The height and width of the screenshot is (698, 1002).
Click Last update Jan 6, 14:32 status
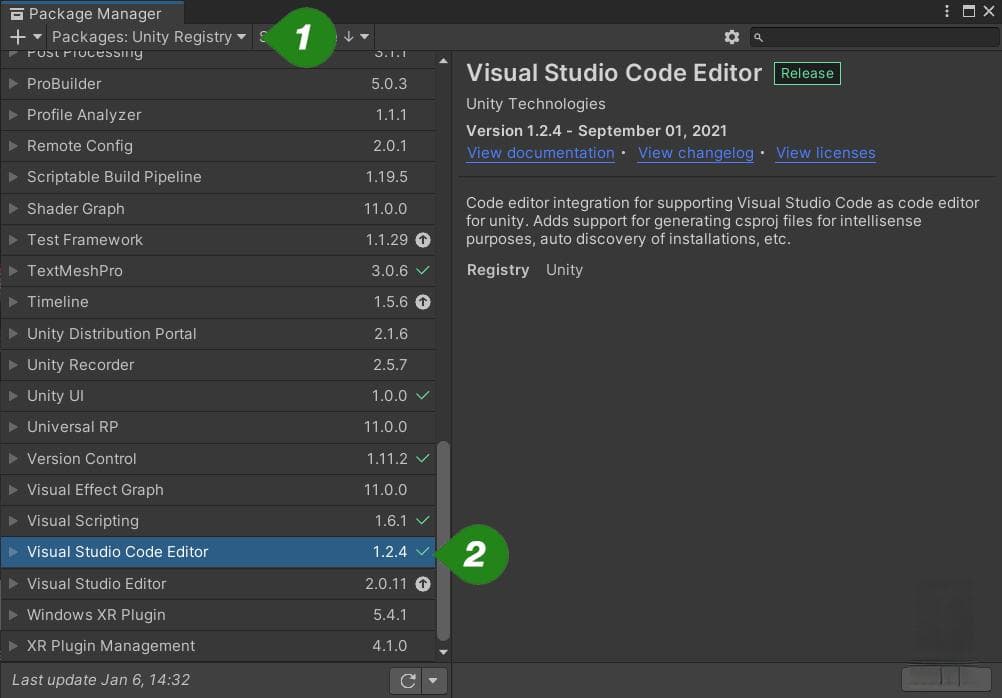[x=101, y=680]
